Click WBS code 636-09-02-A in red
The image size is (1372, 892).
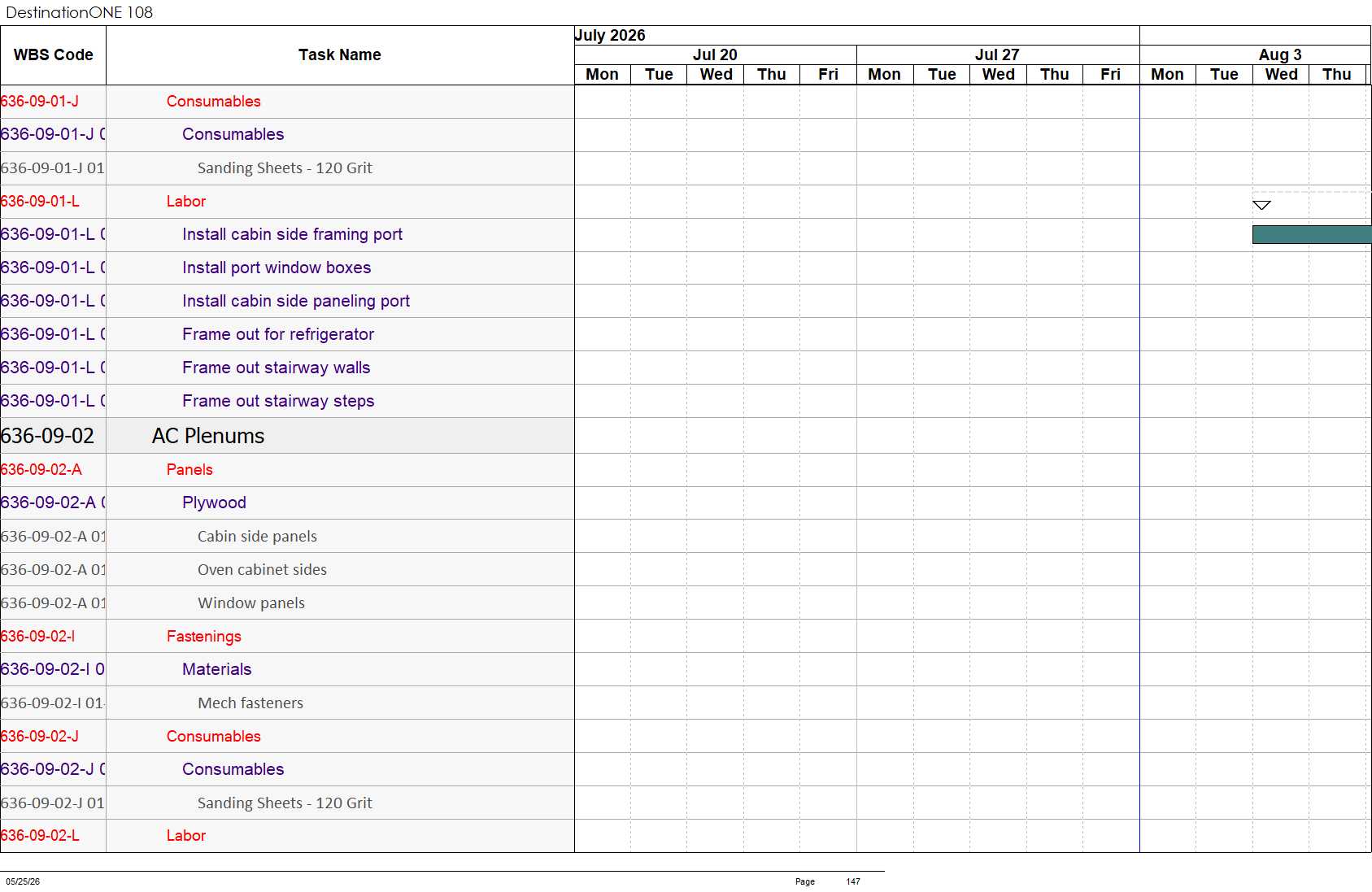pos(41,469)
